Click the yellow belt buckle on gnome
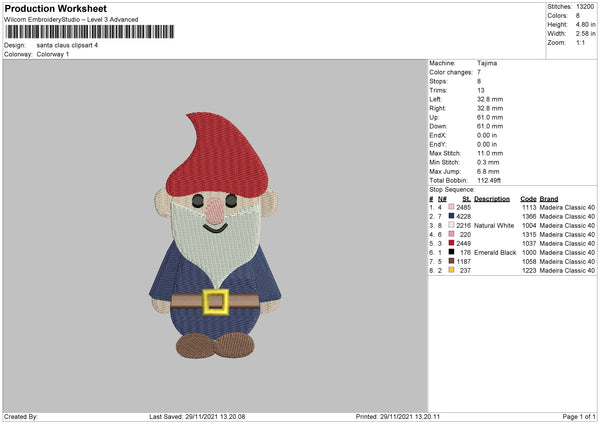This screenshot has width=600, height=424. [213, 301]
